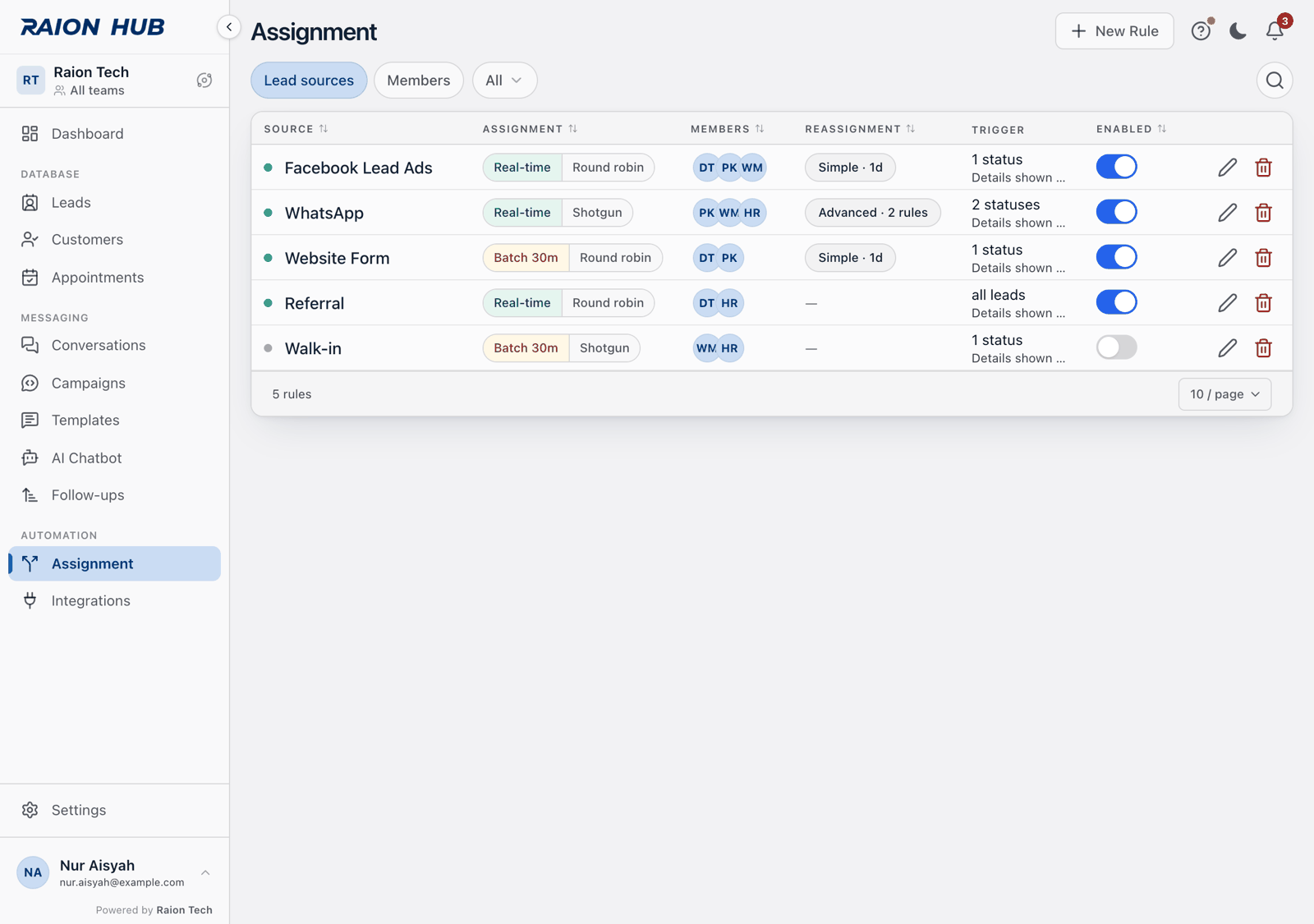This screenshot has height=924, width=1314.
Task: Switch to the Members tab
Action: pos(419,80)
